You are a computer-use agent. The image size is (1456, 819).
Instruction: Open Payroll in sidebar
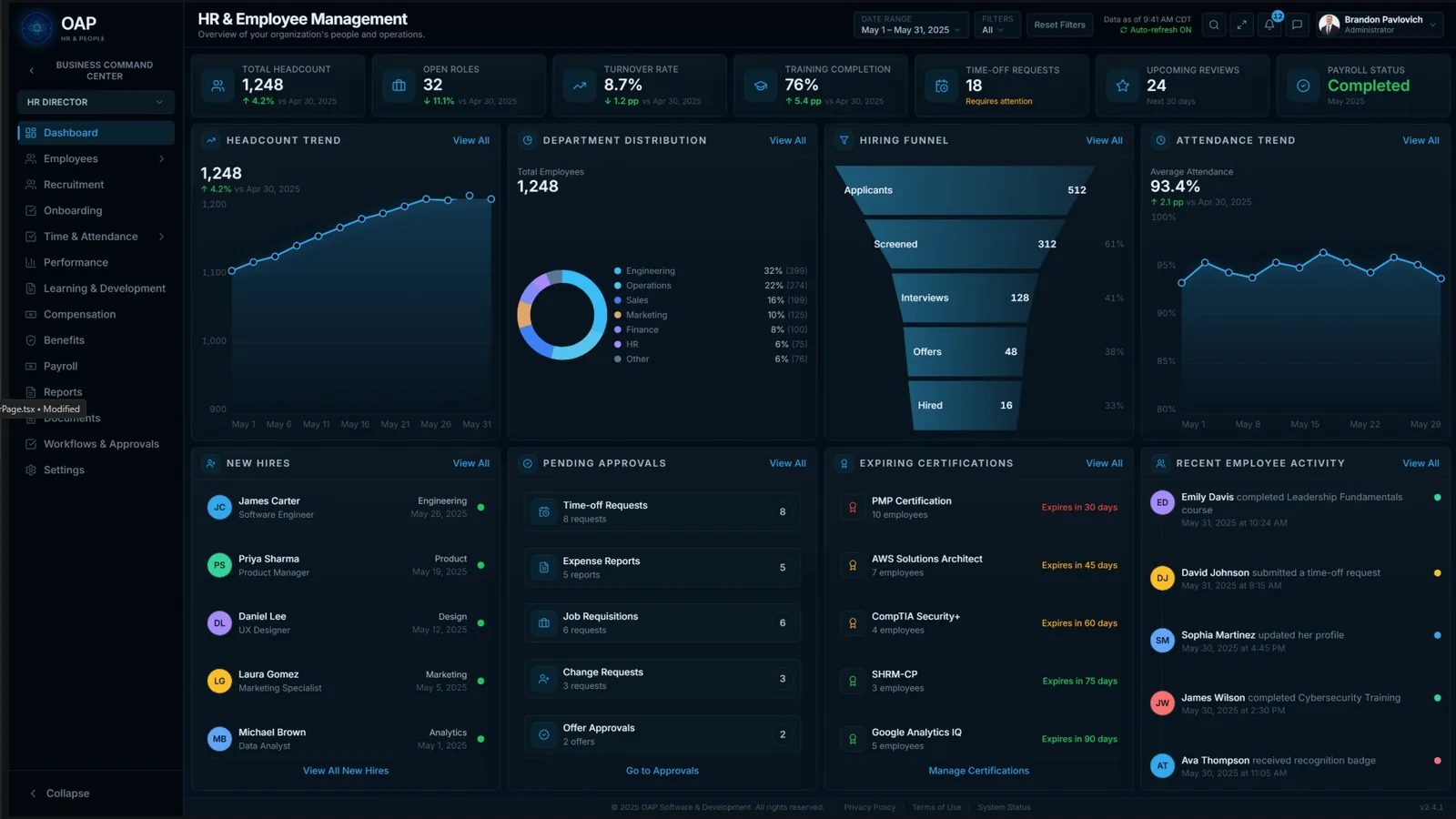point(96,367)
